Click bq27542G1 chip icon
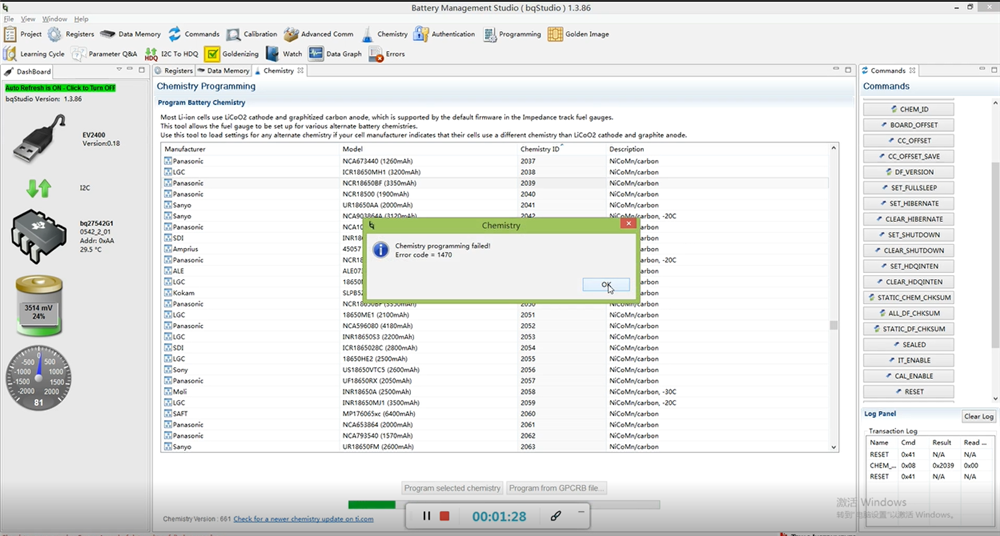1000x536 pixels. point(38,237)
